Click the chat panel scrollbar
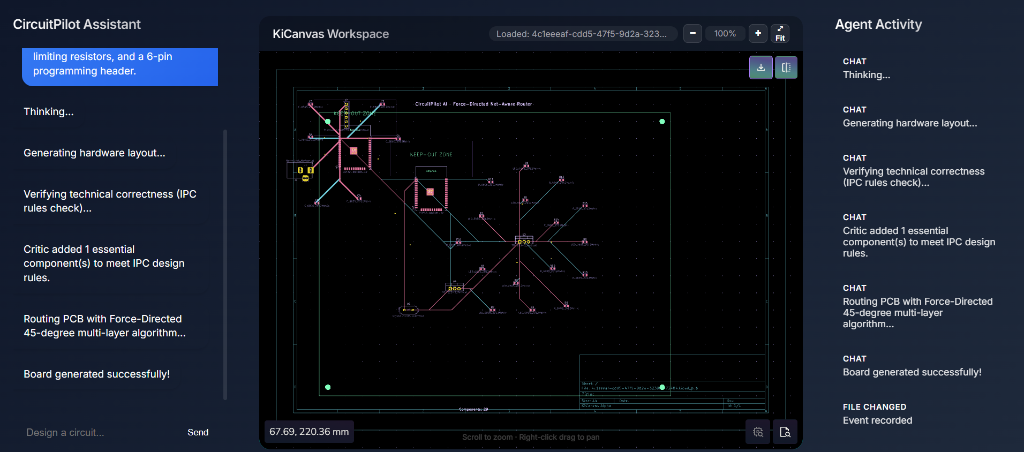This screenshot has height=452, width=1024. pyautogui.click(x=225, y=265)
